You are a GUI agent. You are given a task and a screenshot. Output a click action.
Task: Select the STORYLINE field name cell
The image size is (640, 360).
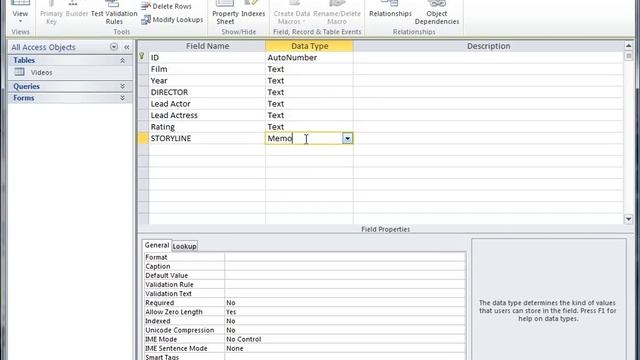click(207, 138)
